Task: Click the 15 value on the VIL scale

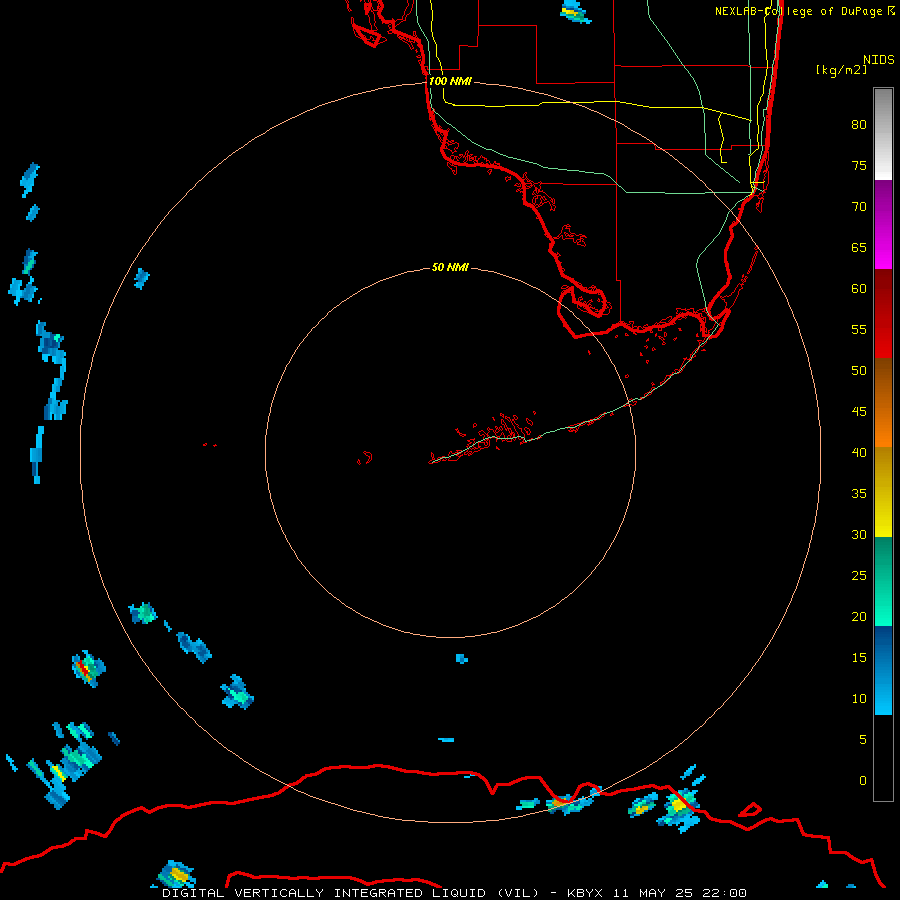Action: [x=859, y=658]
